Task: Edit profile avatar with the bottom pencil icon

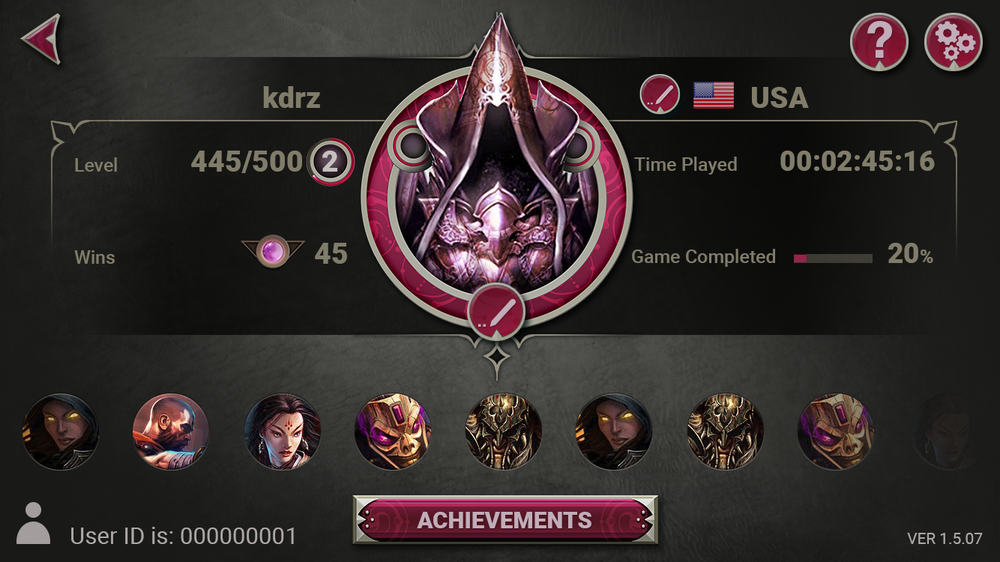Action: pos(496,312)
